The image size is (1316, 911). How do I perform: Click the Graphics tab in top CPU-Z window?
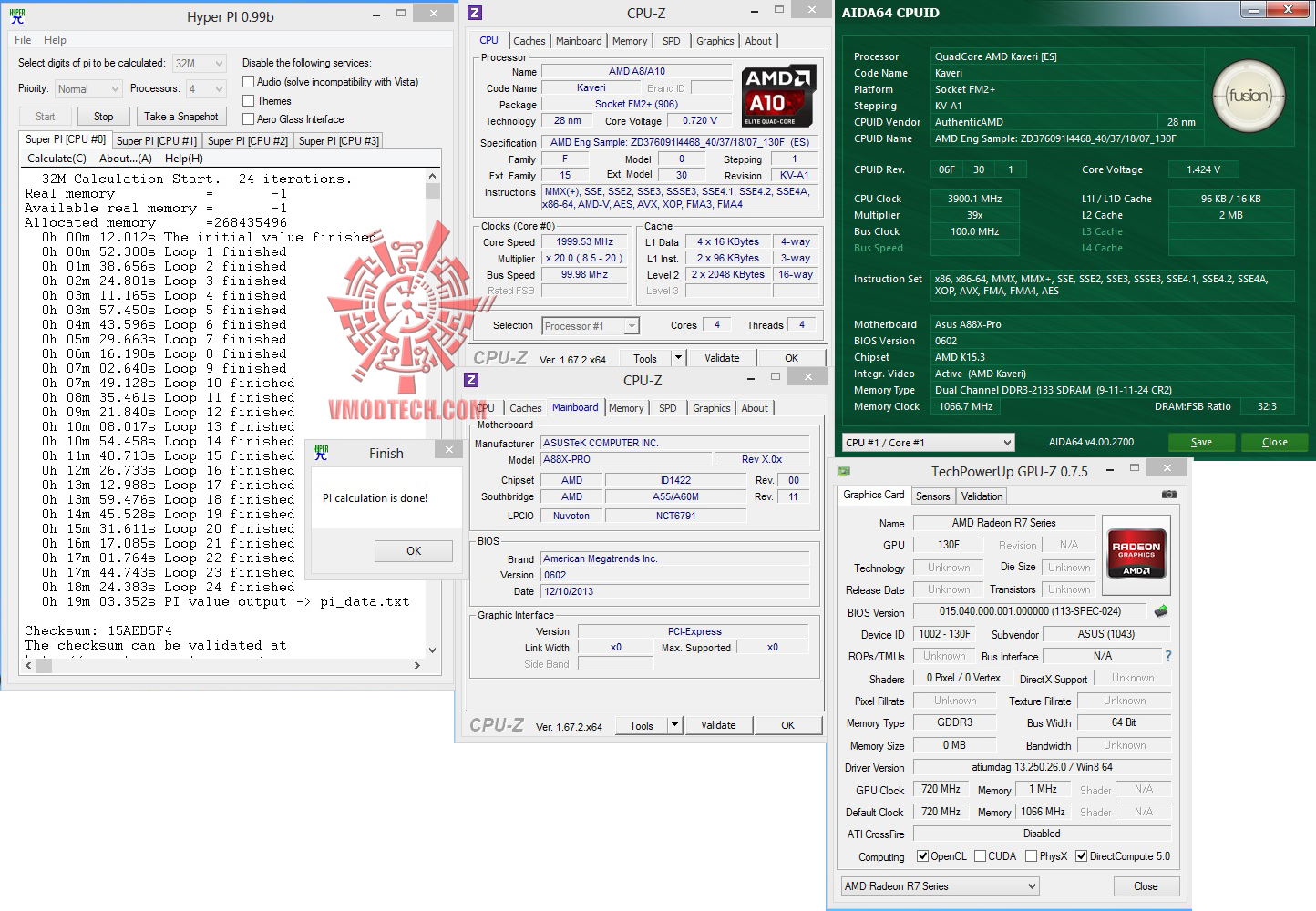tap(715, 41)
